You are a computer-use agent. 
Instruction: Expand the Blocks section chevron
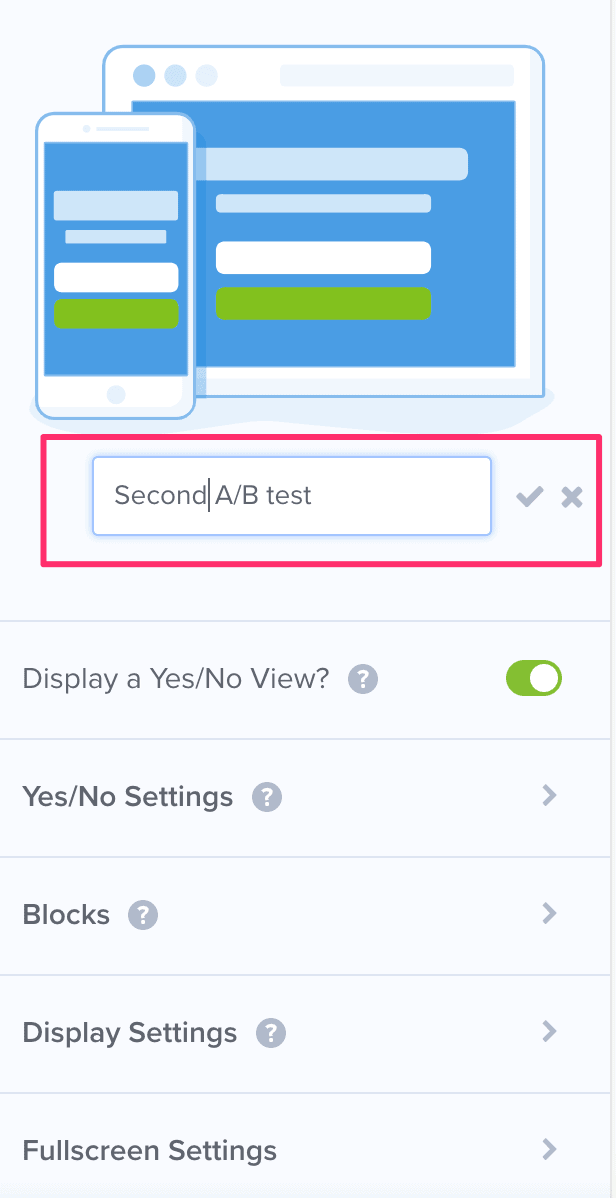click(548, 914)
